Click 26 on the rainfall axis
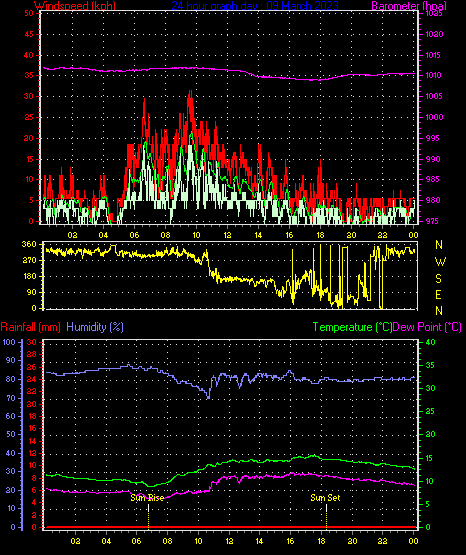 [x=32, y=367]
